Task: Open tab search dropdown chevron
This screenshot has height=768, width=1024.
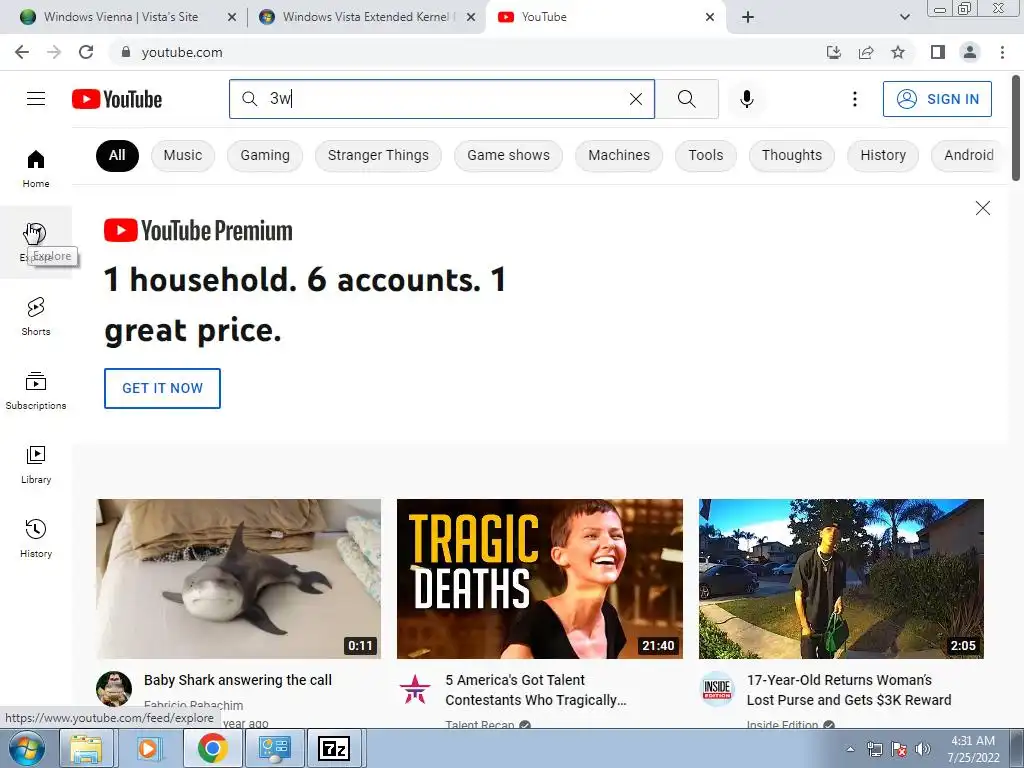Action: coord(904,17)
